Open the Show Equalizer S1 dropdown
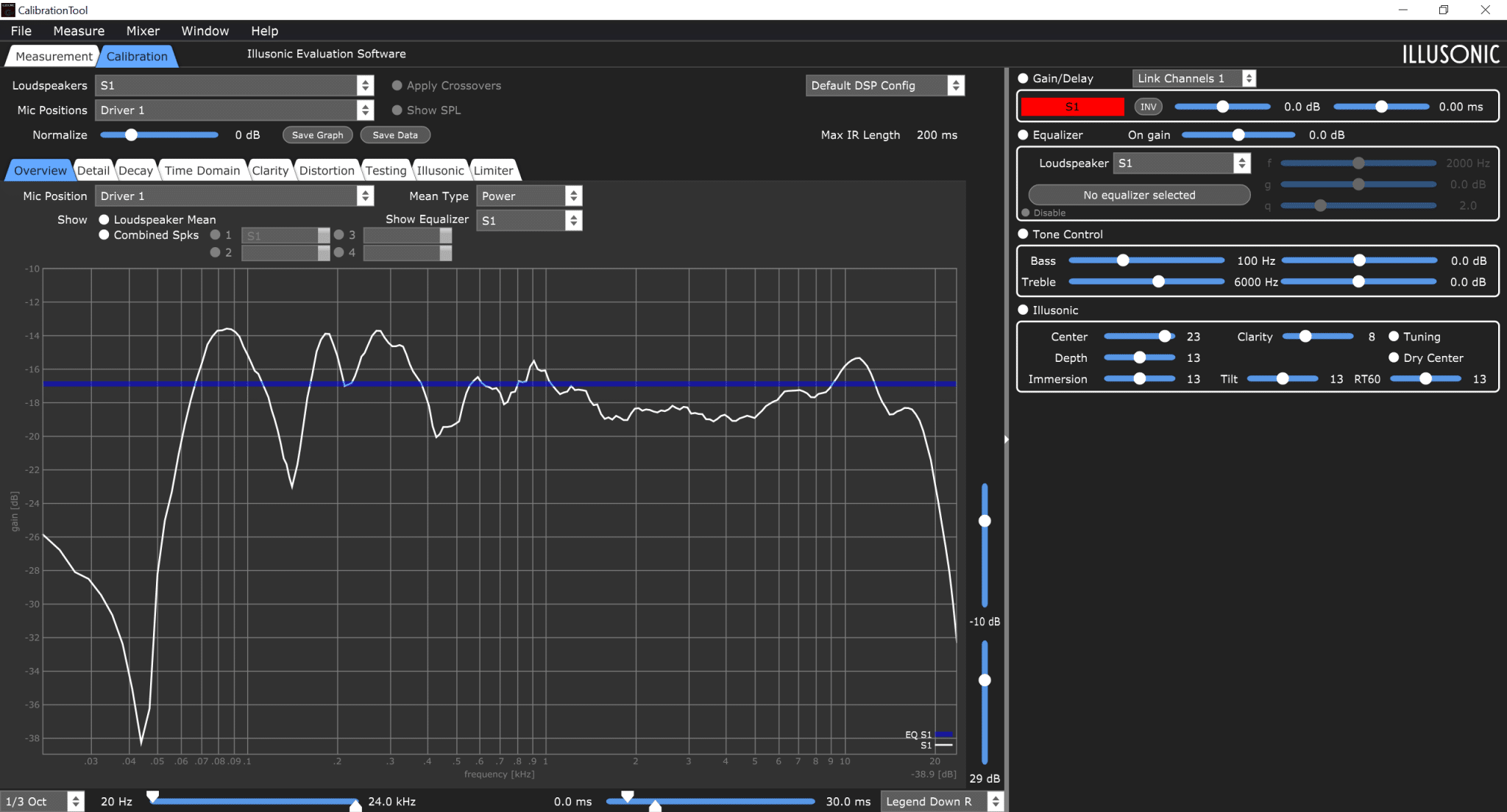The image size is (1507, 812). pos(529,220)
